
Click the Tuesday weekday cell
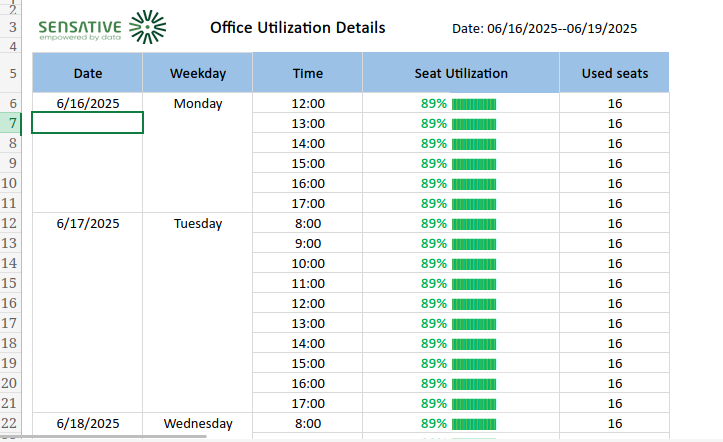coord(197,223)
